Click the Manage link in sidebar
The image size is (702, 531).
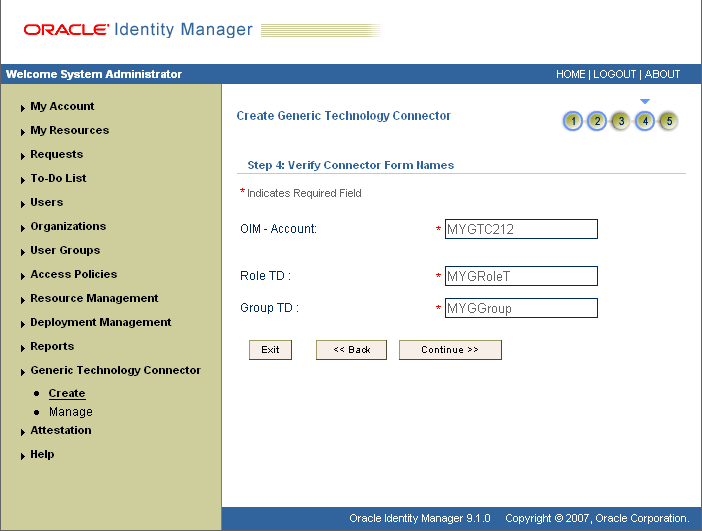click(71, 411)
